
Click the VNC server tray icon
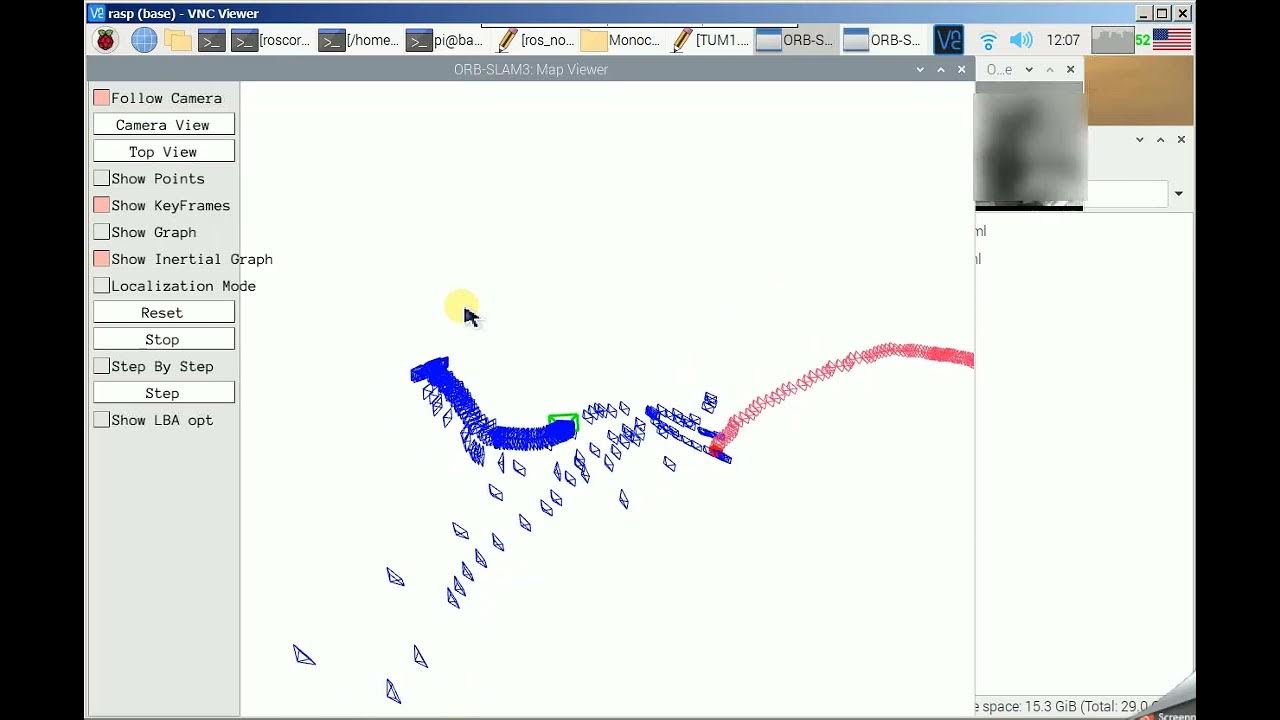[x=948, y=40]
